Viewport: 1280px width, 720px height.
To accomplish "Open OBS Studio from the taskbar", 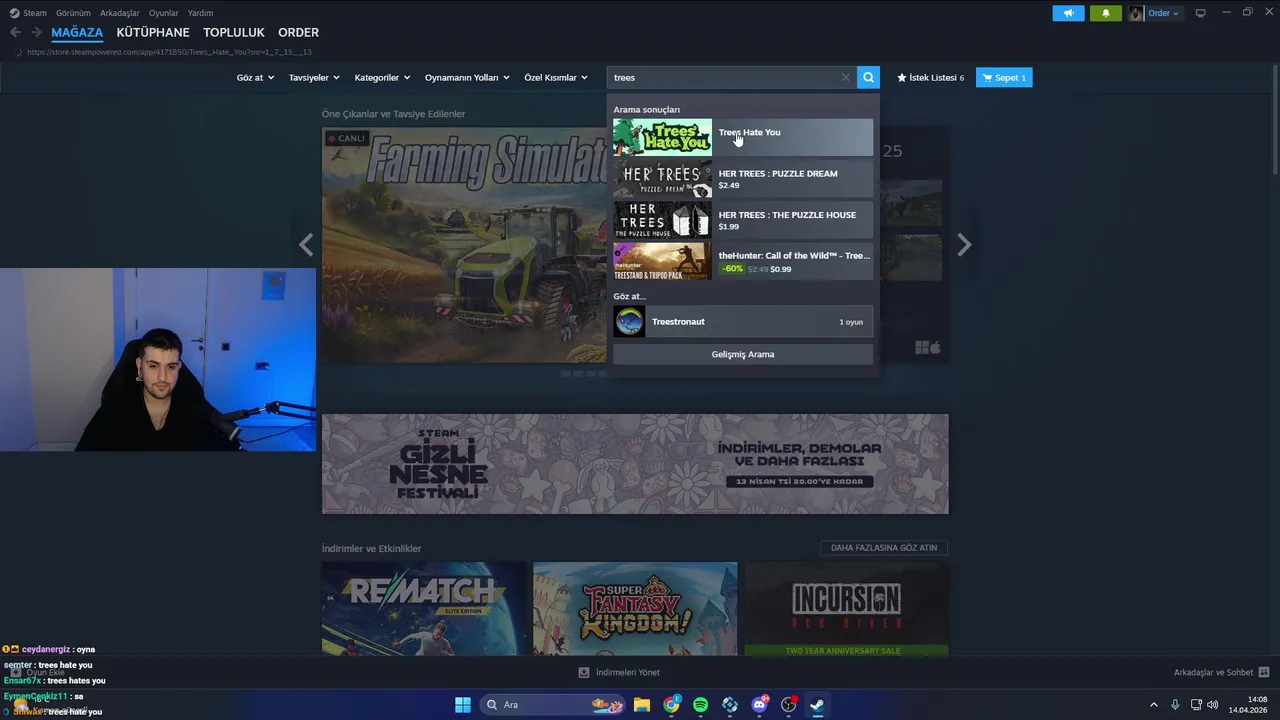I will point(788,705).
